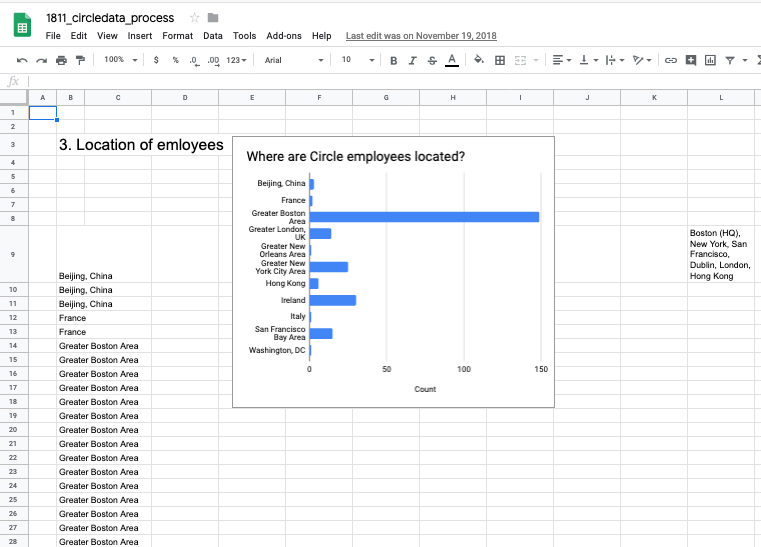Open the fill color bucket
This screenshot has width=761, height=547.
[479, 60]
